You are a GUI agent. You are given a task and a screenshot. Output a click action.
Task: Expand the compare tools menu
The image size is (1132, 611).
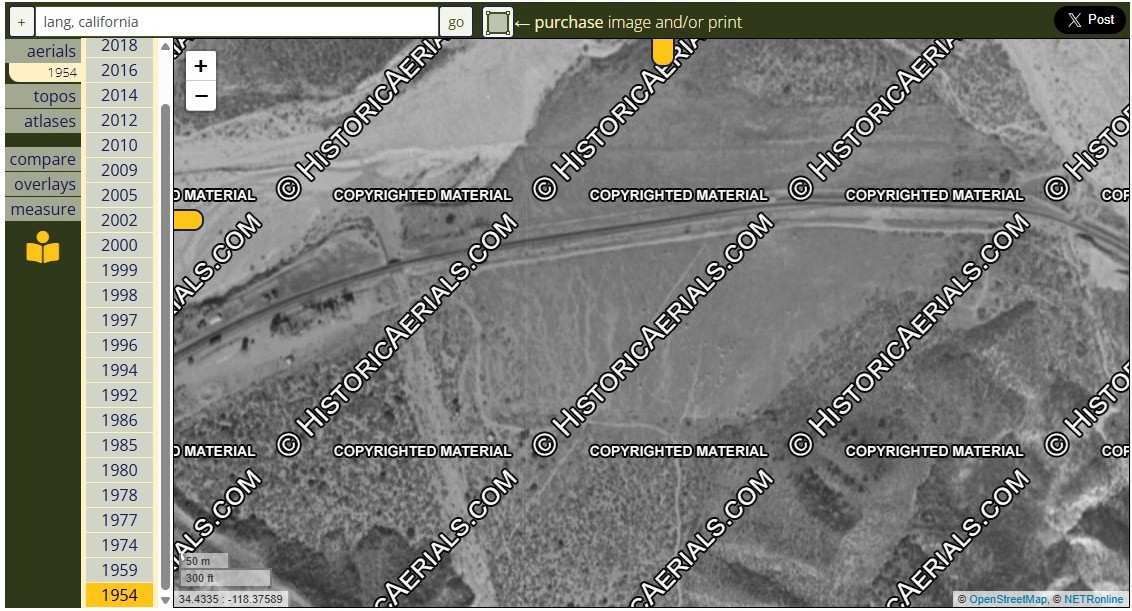click(x=43, y=159)
